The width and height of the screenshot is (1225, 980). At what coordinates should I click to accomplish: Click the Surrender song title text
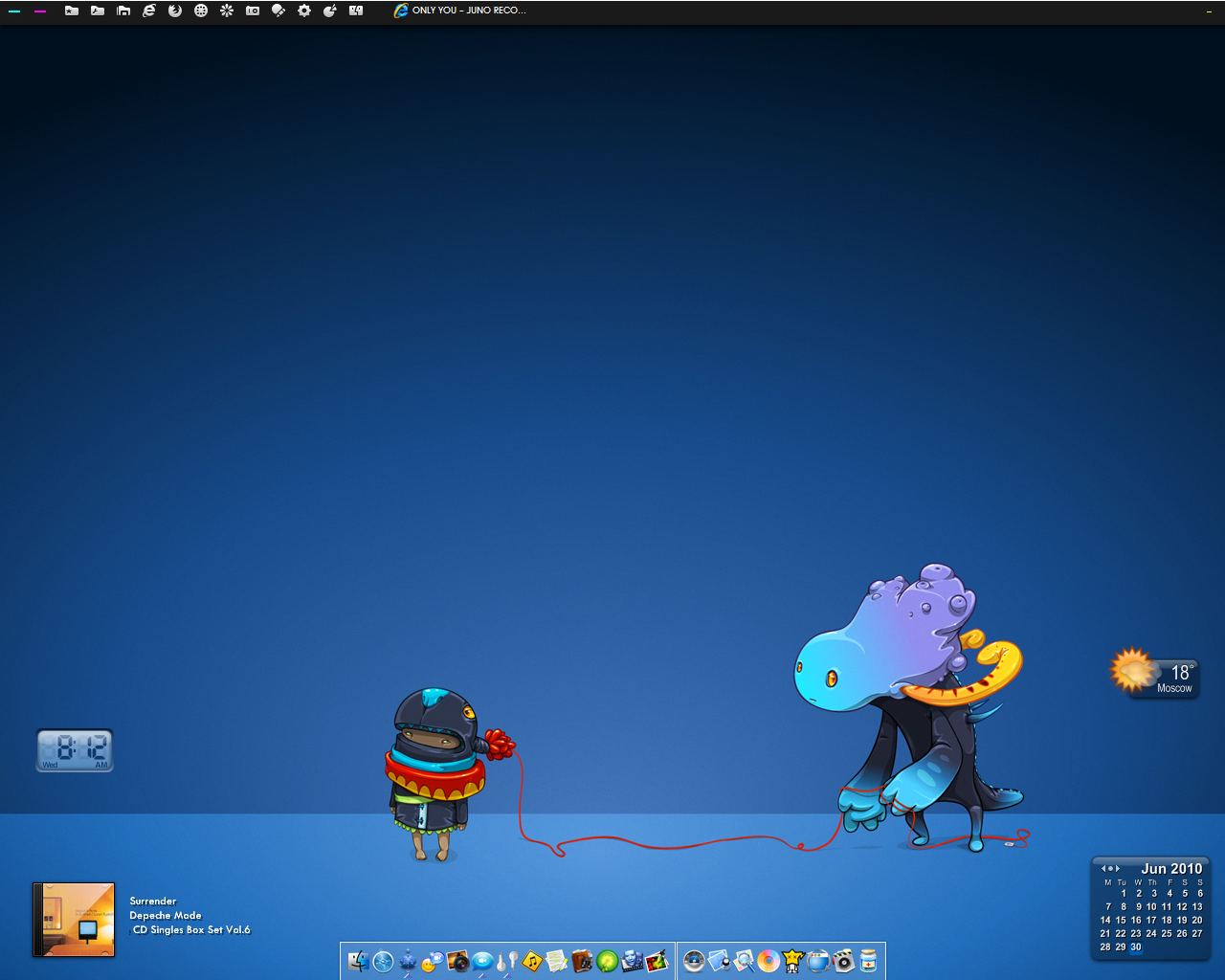pyautogui.click(x=153, y=902)
